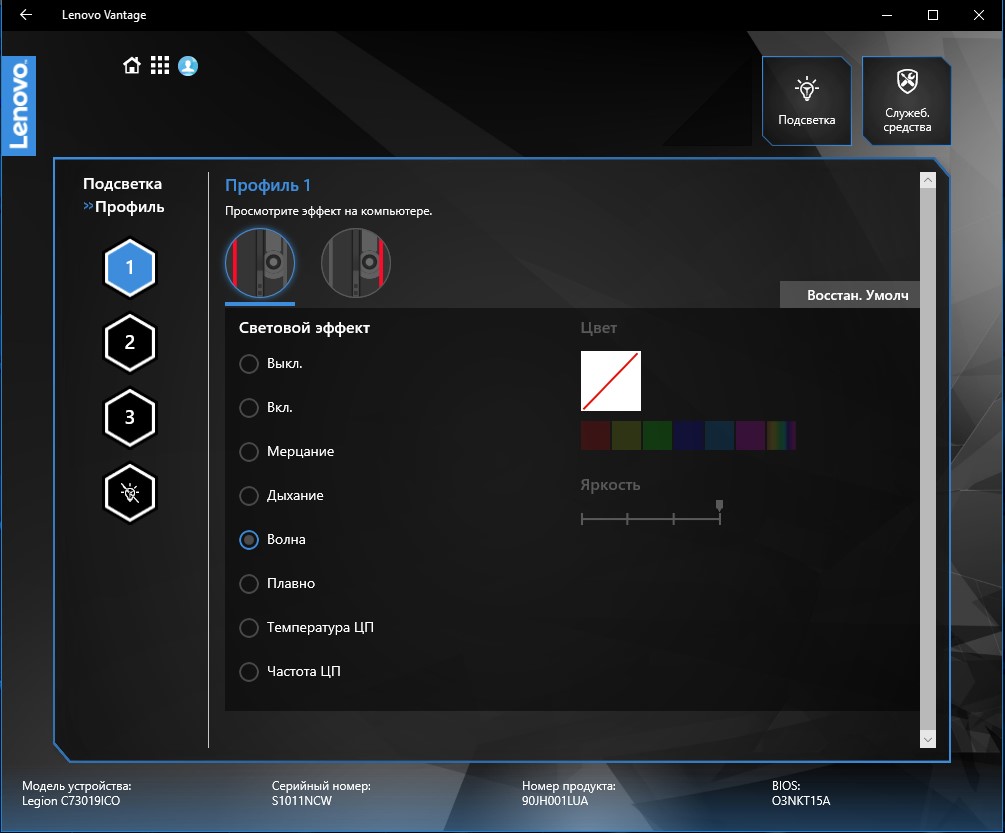Pick the red color swatch
Screen dimensions: 1005x833
coord(595,436)
